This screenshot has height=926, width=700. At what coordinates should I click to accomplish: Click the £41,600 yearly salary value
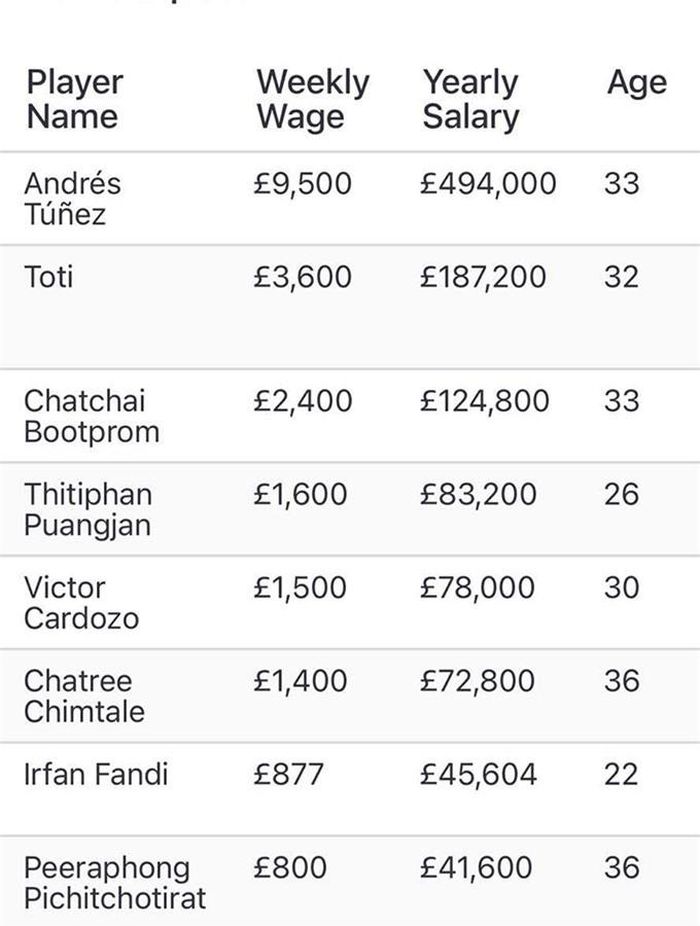tap(476, 868)
